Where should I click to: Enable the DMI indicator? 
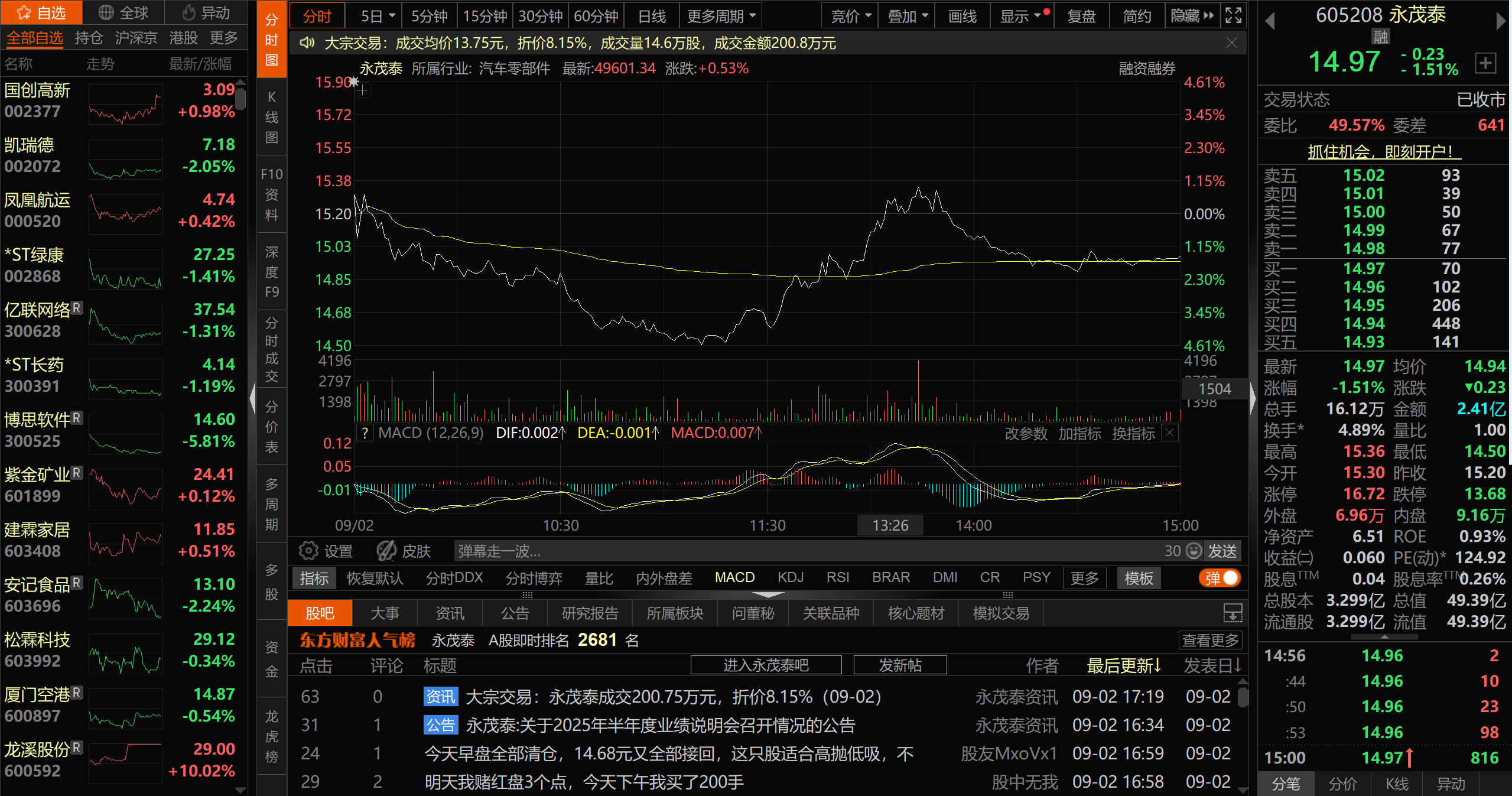coord(945,577)
